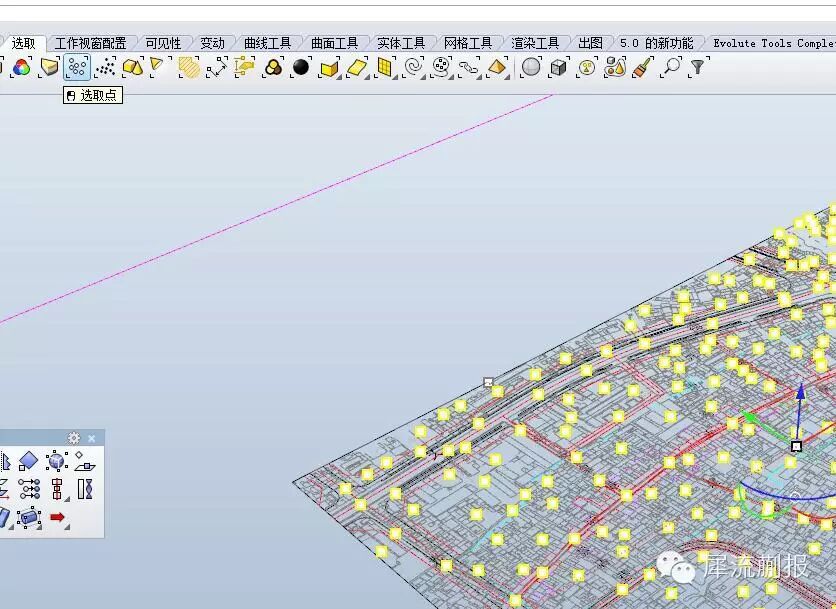Viewport: 836px width, 609px height.
Task: Open the 变动 tab
Action: pos(212,43)
